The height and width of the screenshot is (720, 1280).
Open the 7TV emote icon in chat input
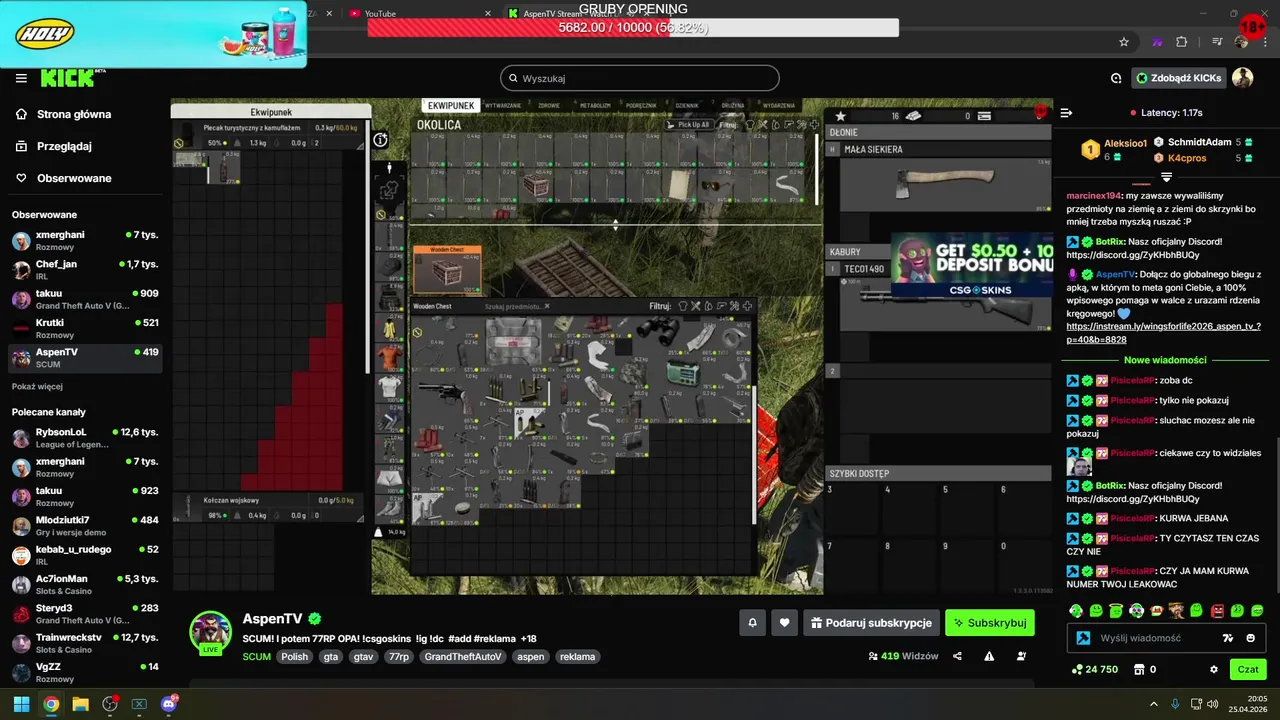coord(1228,638)
